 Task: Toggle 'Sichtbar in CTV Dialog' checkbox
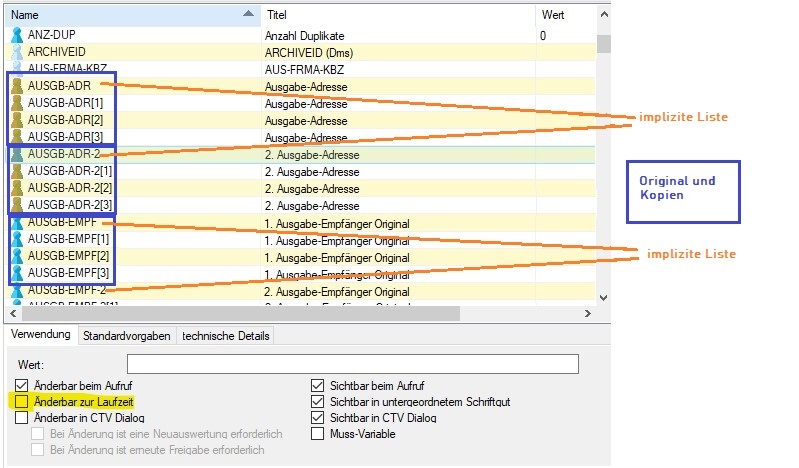point(318,418)
